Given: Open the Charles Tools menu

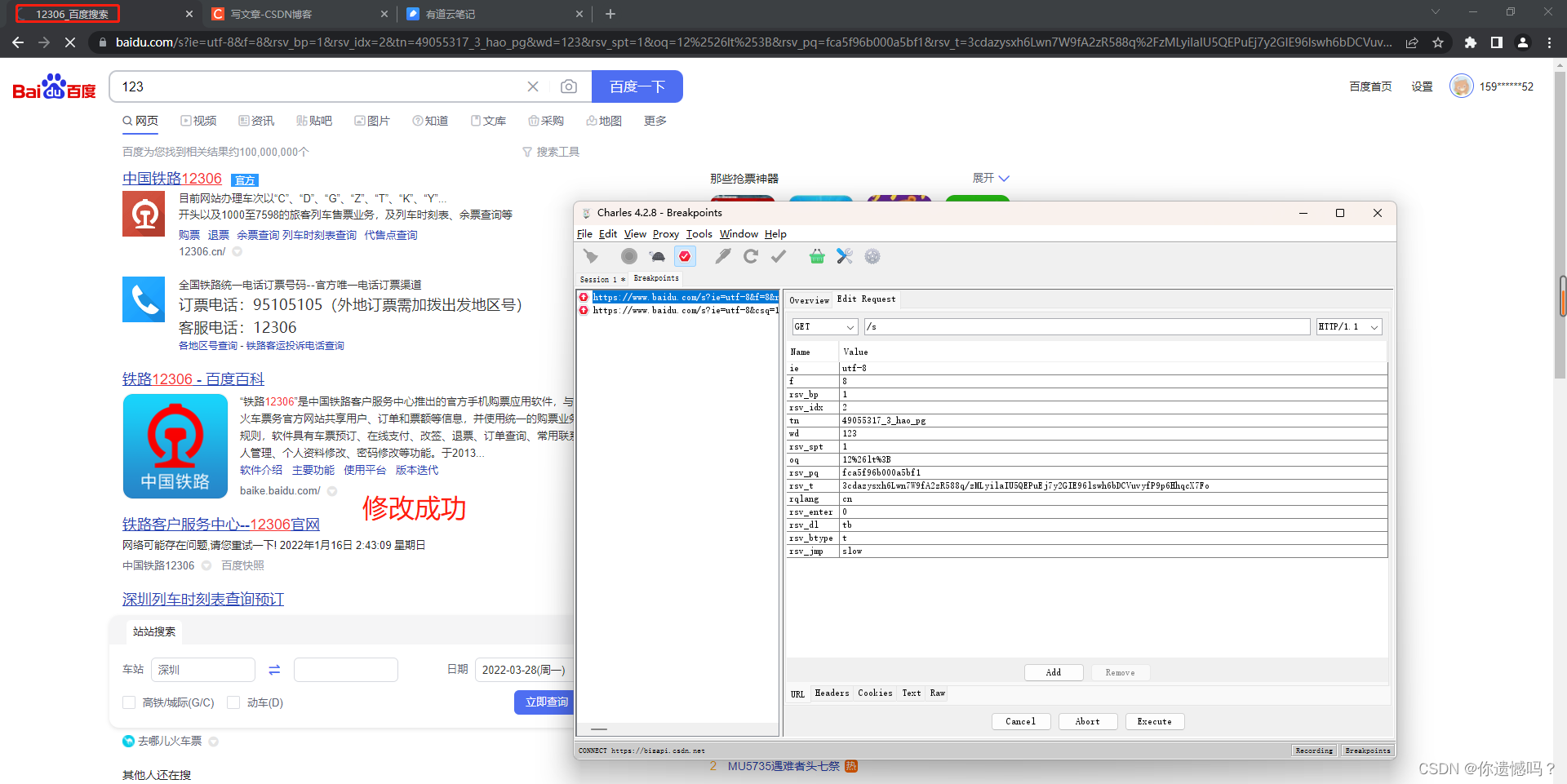Looking at the screenshot, I should coord(699,234).
